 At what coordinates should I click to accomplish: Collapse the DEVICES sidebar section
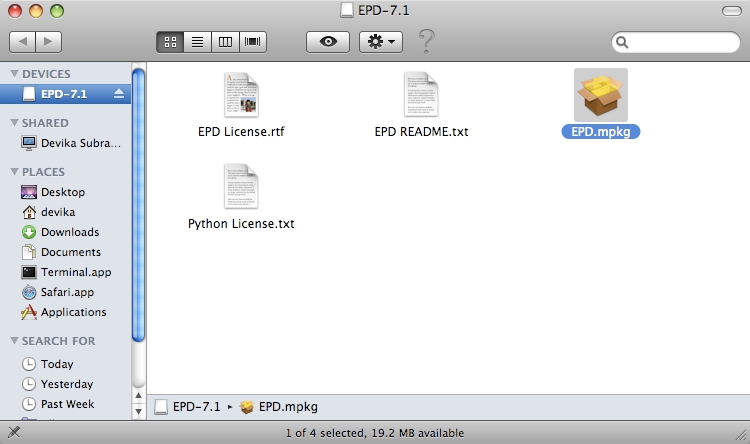point(14,74)
